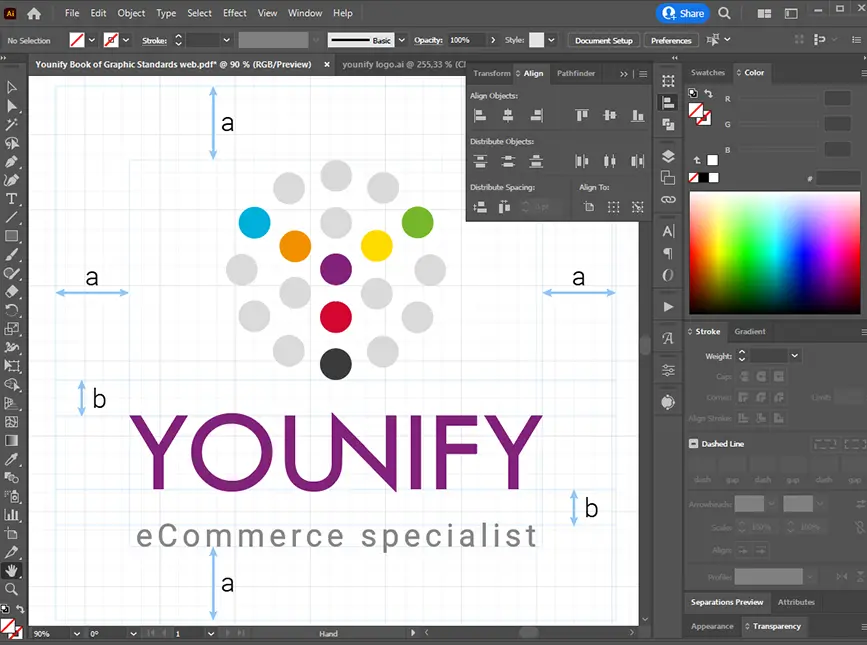Switch to the Gradient tab

click(750, 332)
